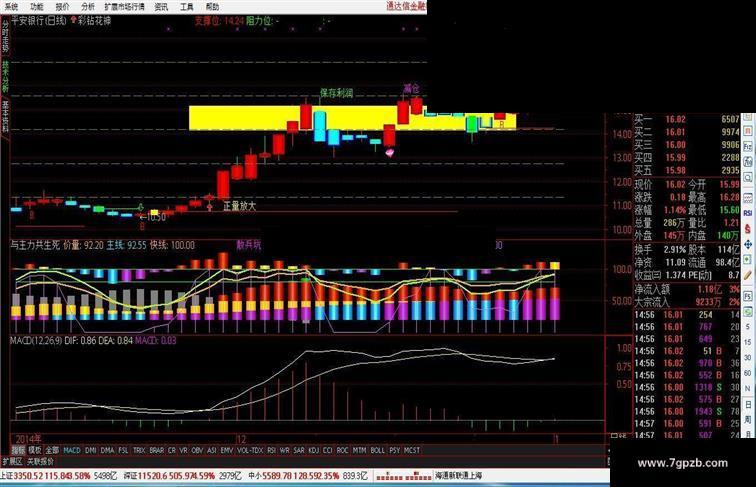Switch indicator to CCI
The width and height of the screenshot is (756, 487).
pos(328,450)
